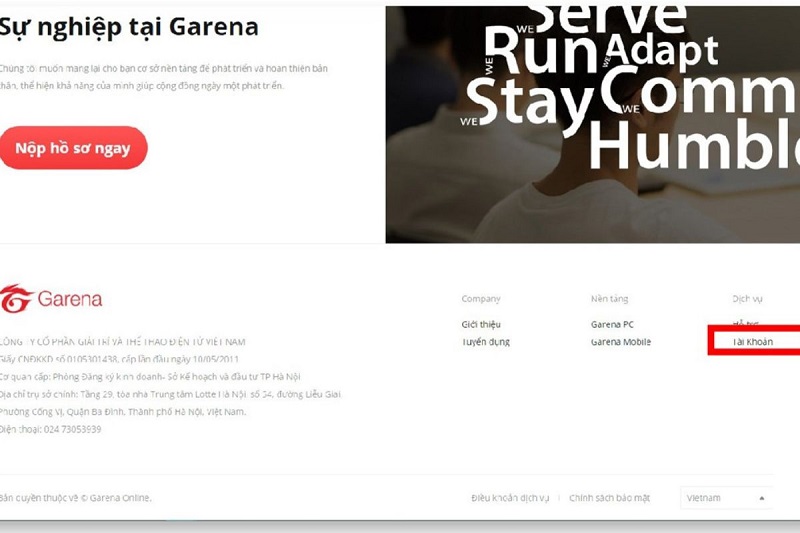The image size is (800, 533).
Task: Click the Garena logo in the footer
Action: coord(51,298)
